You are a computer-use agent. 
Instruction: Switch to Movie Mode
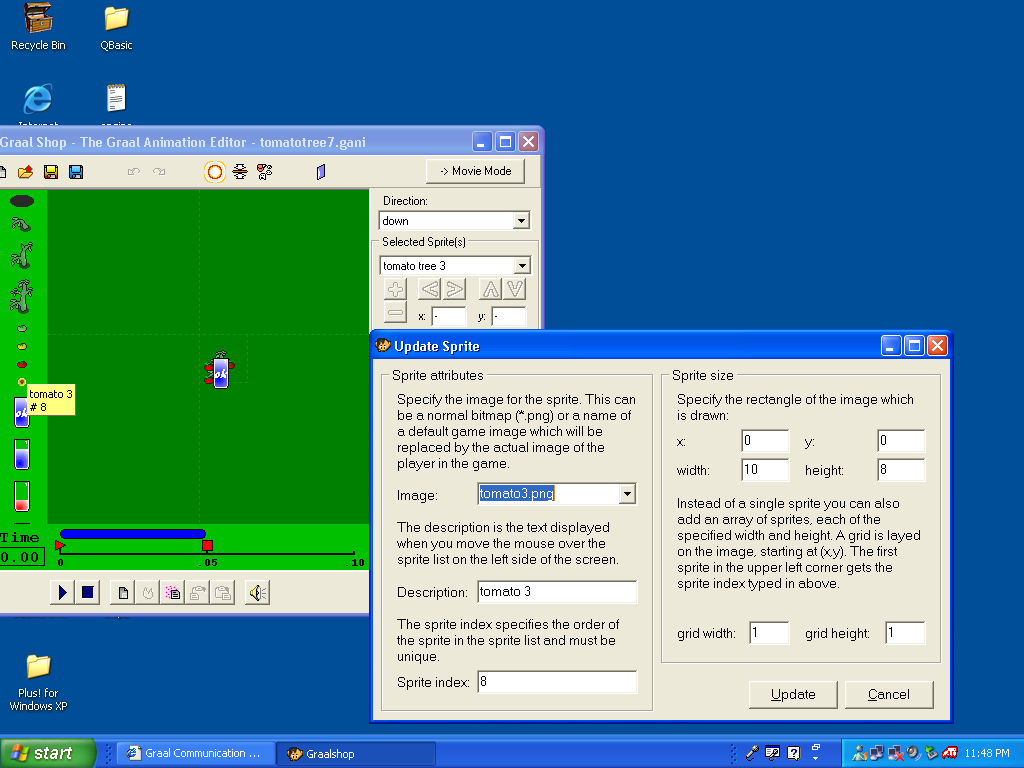(475, 171)
